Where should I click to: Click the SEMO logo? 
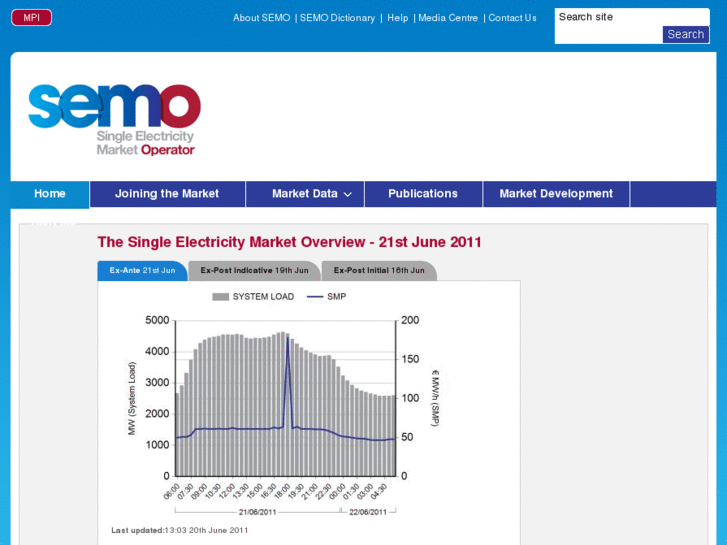coord(114,119)
